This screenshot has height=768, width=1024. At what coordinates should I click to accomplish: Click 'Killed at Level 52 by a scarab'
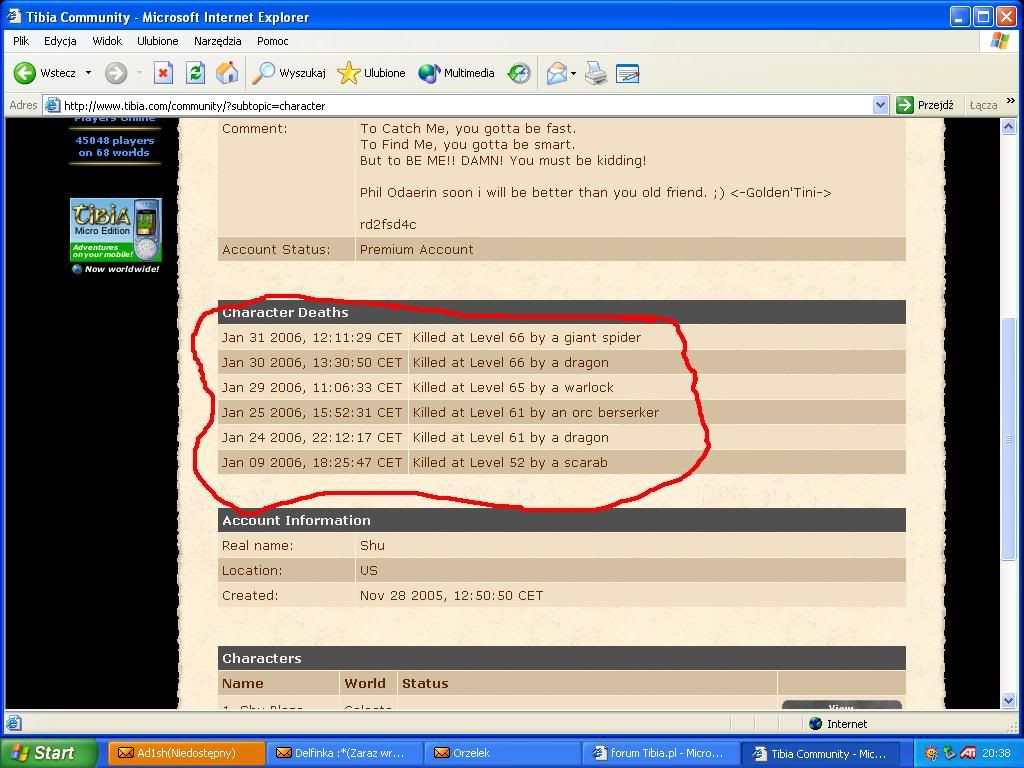point(510,462)
